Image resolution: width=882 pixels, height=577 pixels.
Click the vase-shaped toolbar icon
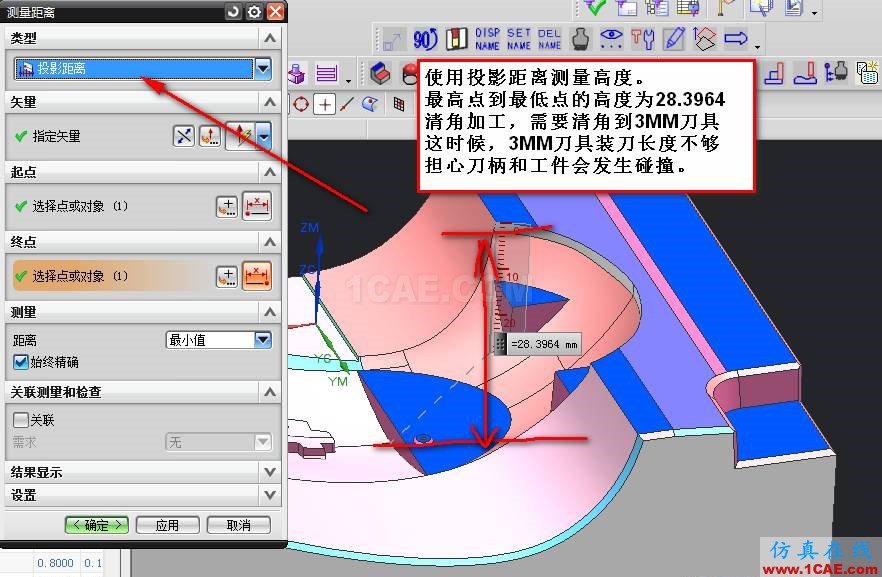[580, 39]
